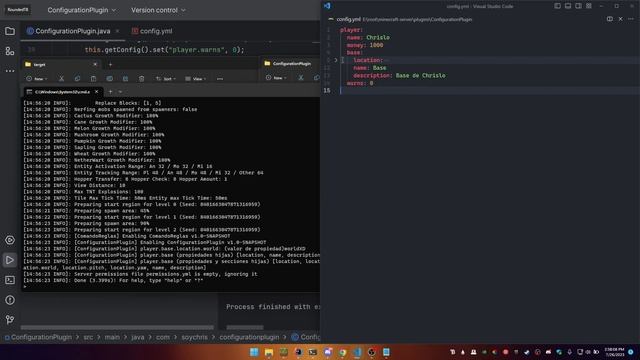The image size is (640, 360).
Task: Open the terminal profile dropdown arrow next to cmd tab
Action: pyautogui.click(x=120, y=92)
